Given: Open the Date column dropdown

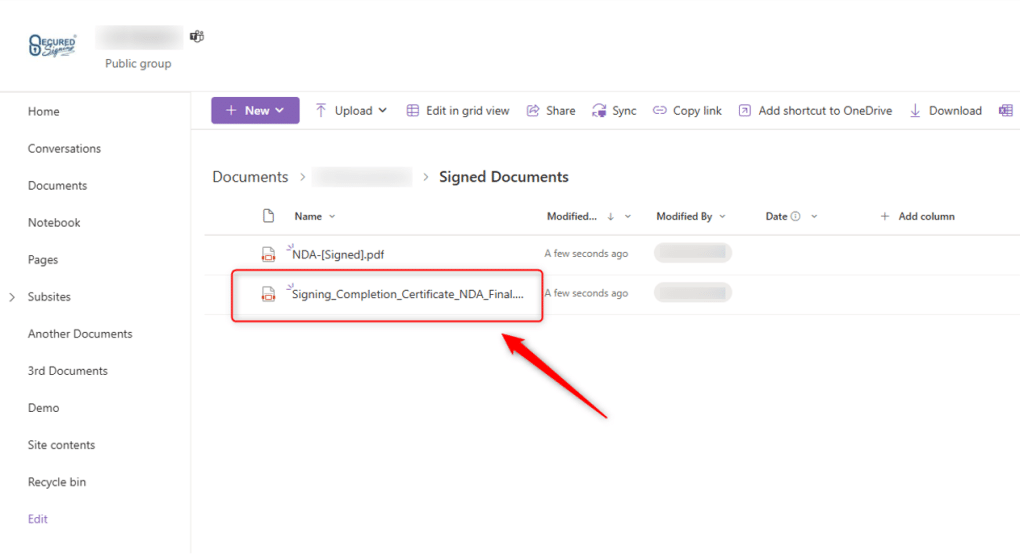Looking at the screenshot, I should click(814, 216).
